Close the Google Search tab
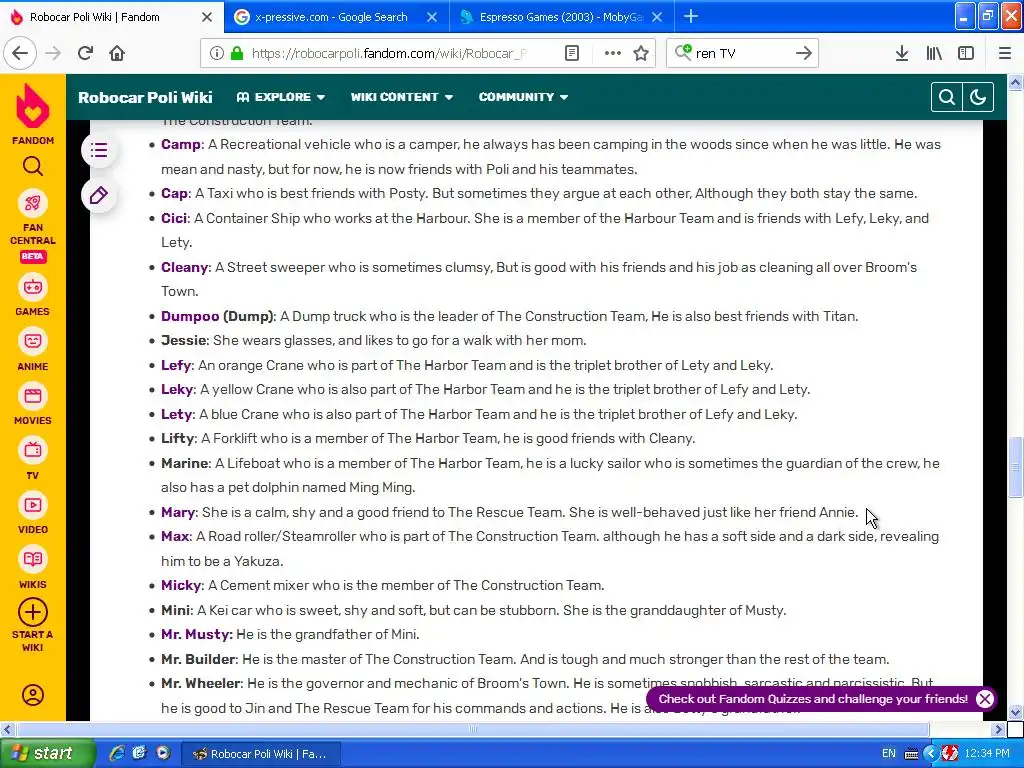 (x=432, y=17)
